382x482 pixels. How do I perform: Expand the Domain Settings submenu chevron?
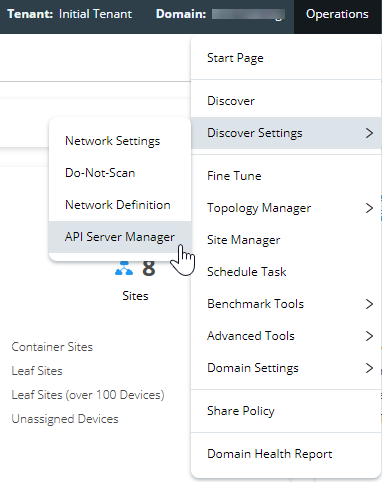coord(369,368)
